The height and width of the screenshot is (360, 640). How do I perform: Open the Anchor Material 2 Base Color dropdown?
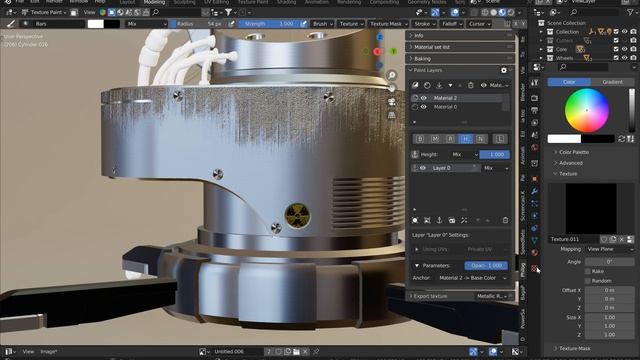(472, 278)
